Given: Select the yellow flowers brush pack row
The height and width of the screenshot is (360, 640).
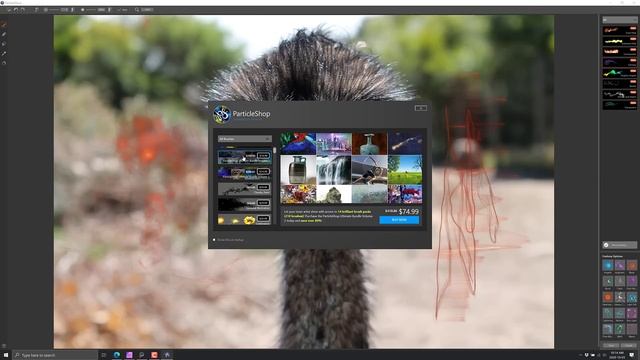Looking at the screenshot, I should (x=244, y=220).
